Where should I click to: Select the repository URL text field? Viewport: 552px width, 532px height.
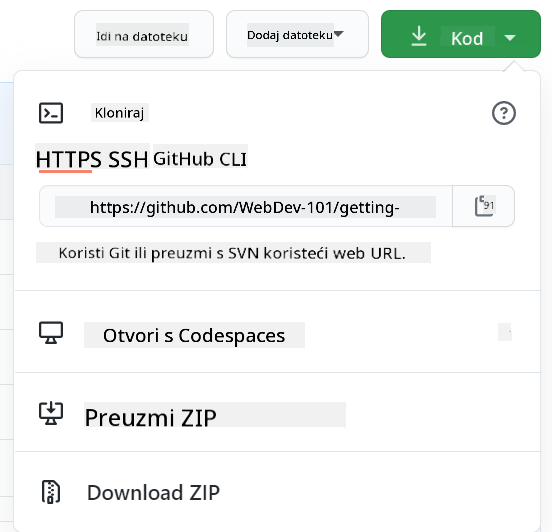point(246,206)
